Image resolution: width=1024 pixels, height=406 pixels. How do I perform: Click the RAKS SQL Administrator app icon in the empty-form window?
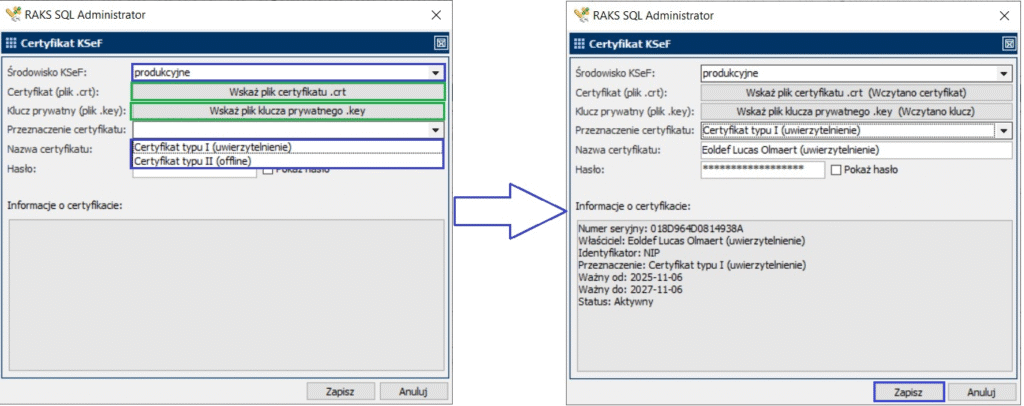(13, 16)
